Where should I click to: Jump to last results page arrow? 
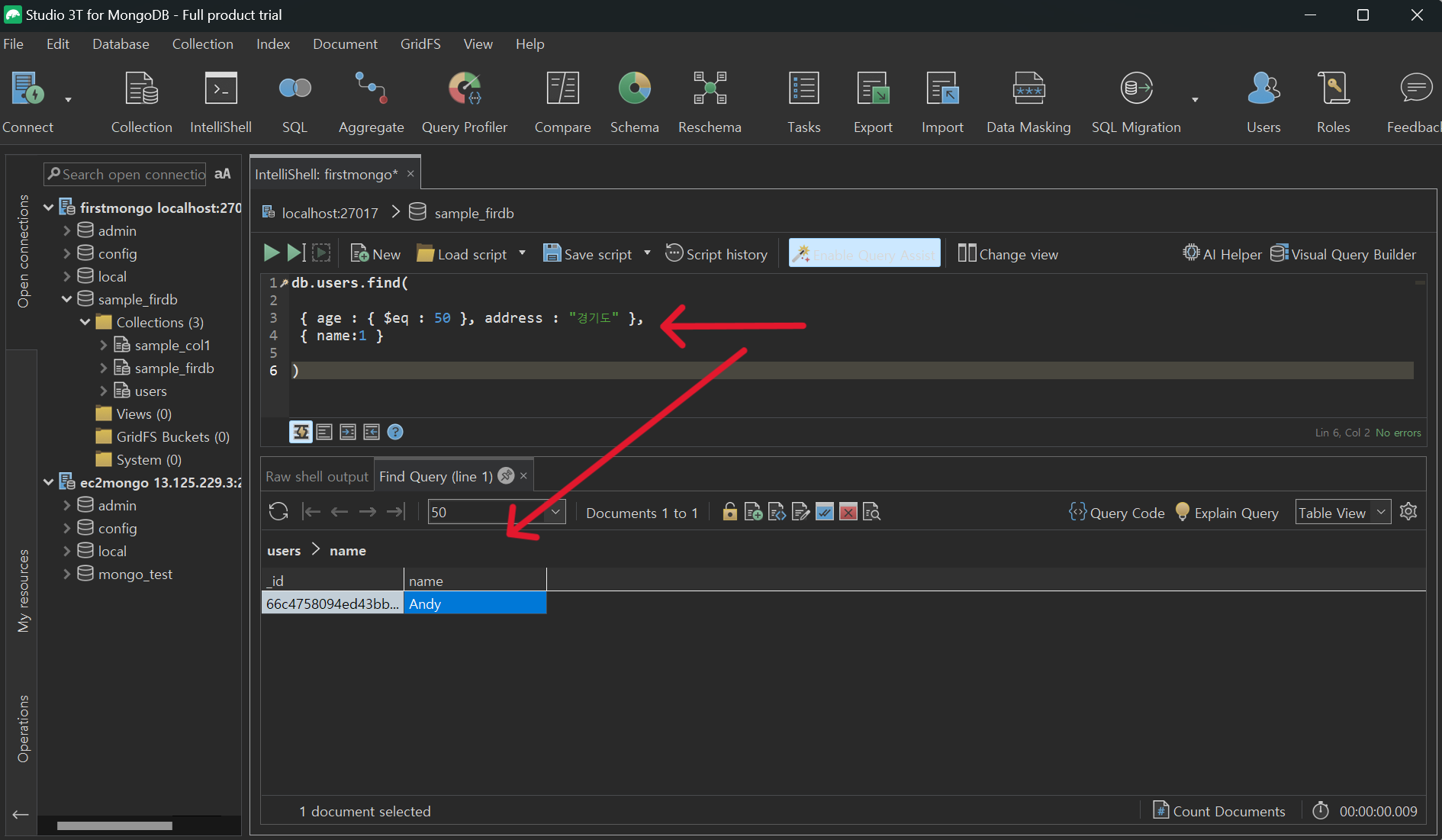pos(396,511)
